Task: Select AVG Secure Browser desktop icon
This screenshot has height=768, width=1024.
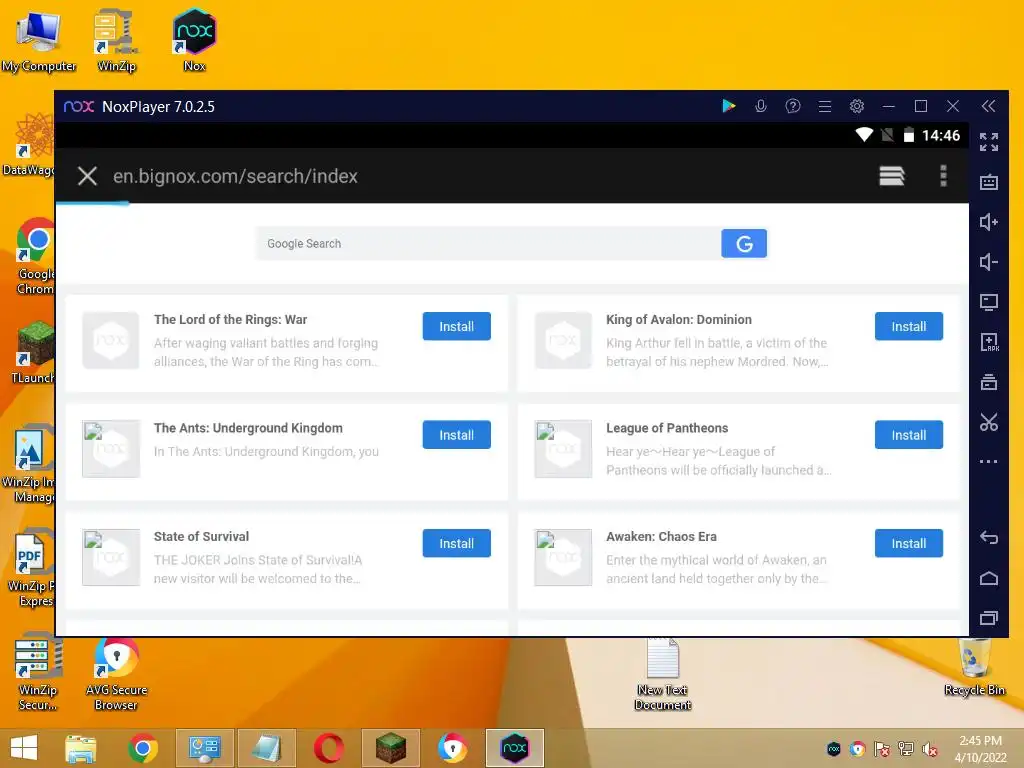Action: click(x=116, y=674)
